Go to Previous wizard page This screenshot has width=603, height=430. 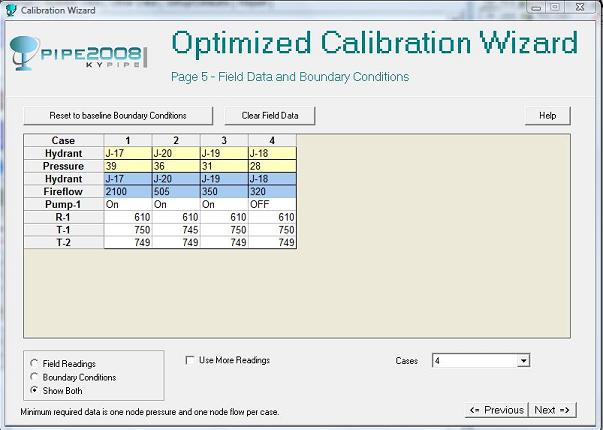pos(496,410)
